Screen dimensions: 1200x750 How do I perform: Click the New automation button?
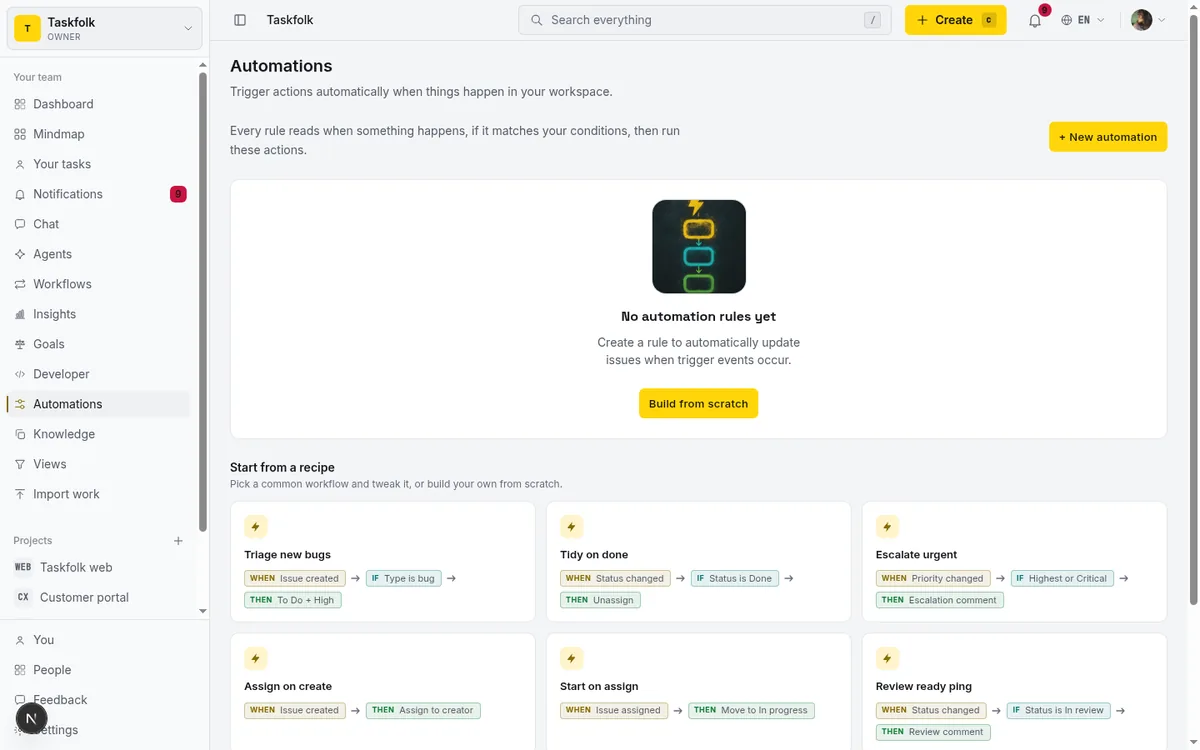coord(1108,137)
